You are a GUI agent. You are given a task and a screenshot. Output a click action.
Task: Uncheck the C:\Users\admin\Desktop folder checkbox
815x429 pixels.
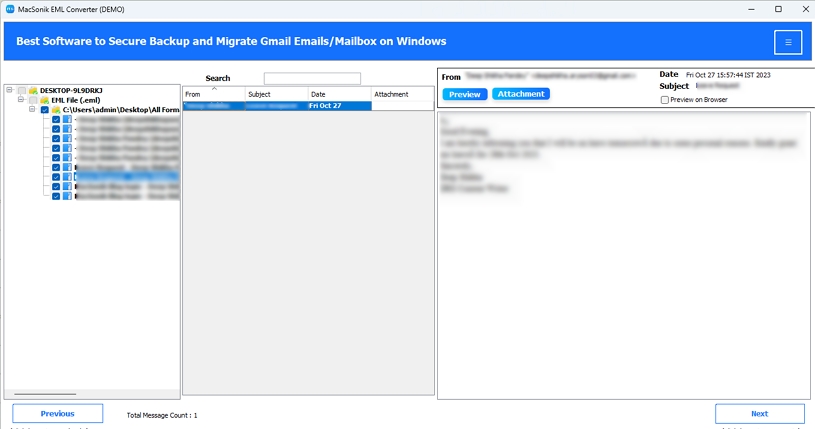coord(45,110)
